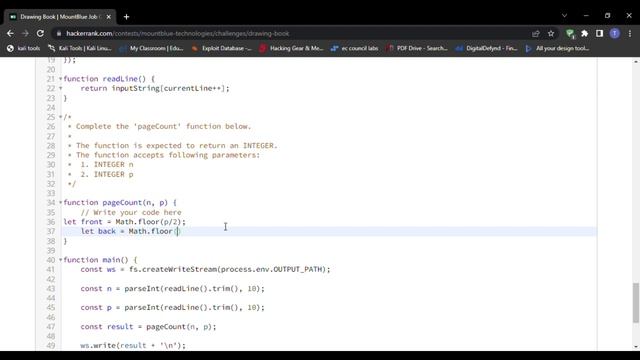Click "Complete the 'pageCount' function below" comment

pos(164,127)
